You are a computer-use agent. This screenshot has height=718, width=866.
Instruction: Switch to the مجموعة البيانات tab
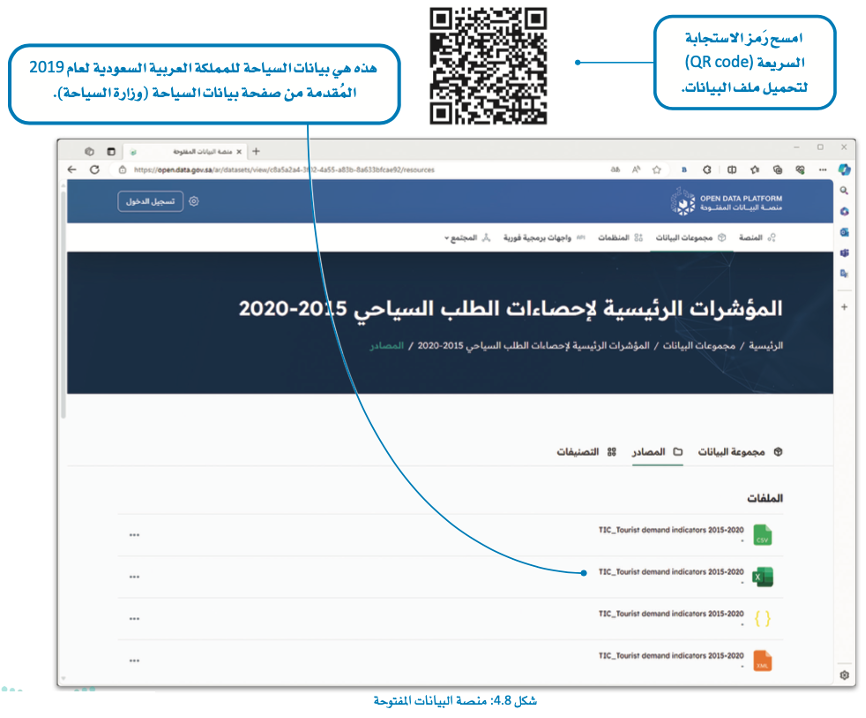(x=740, y=452)
